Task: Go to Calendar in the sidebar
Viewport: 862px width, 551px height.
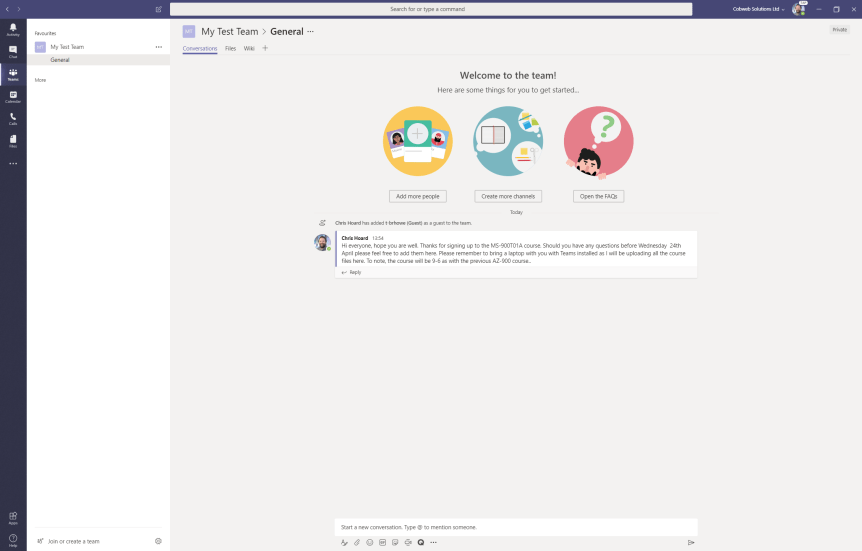Action: [13, 97]
